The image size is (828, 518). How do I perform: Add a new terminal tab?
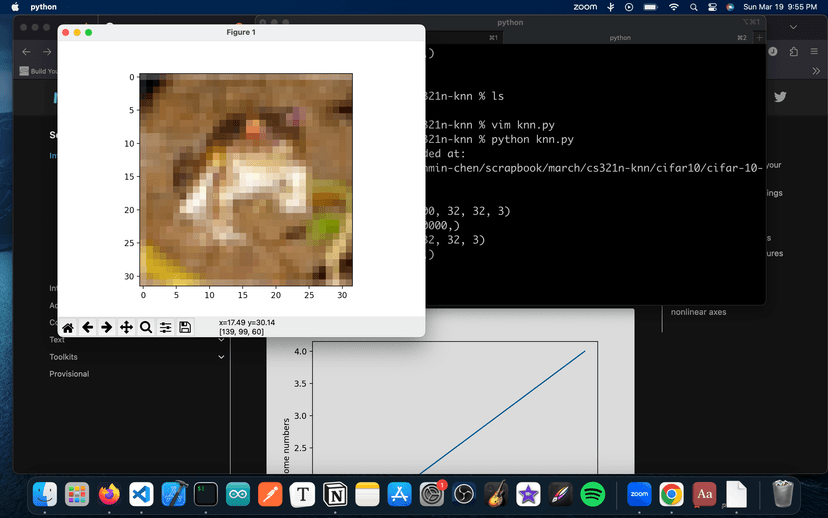tap(759, 37)
